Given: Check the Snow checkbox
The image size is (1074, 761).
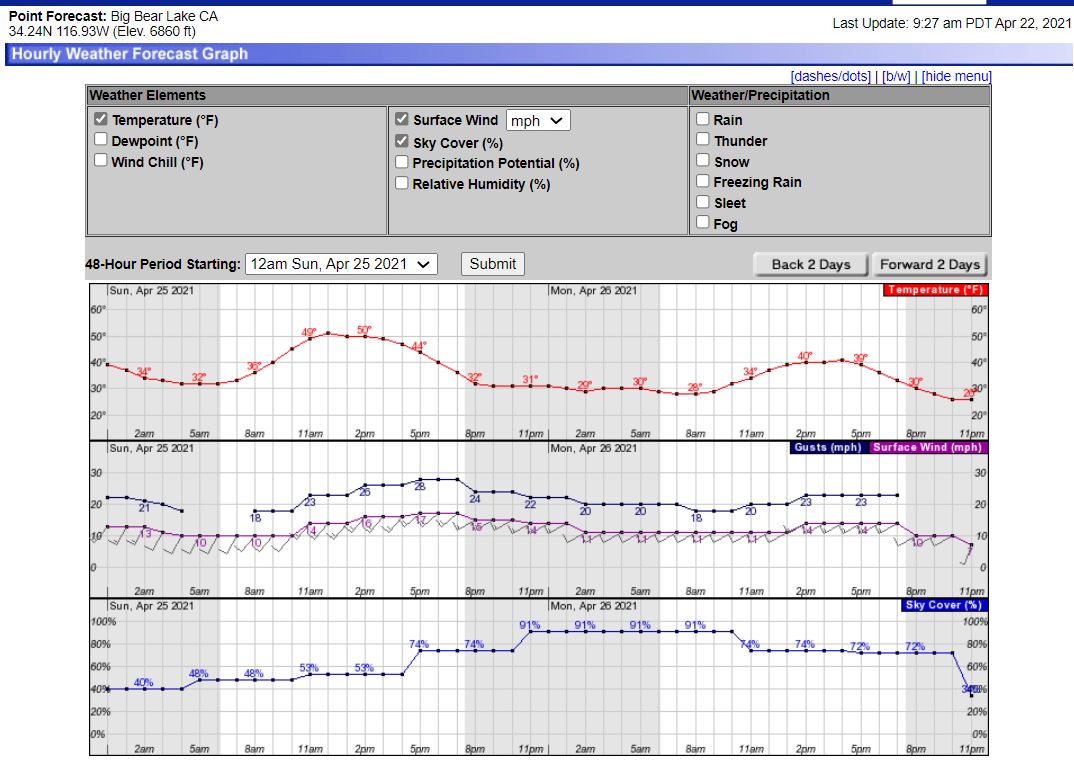Looking at the screenshot, I should [x=703, y=161].
